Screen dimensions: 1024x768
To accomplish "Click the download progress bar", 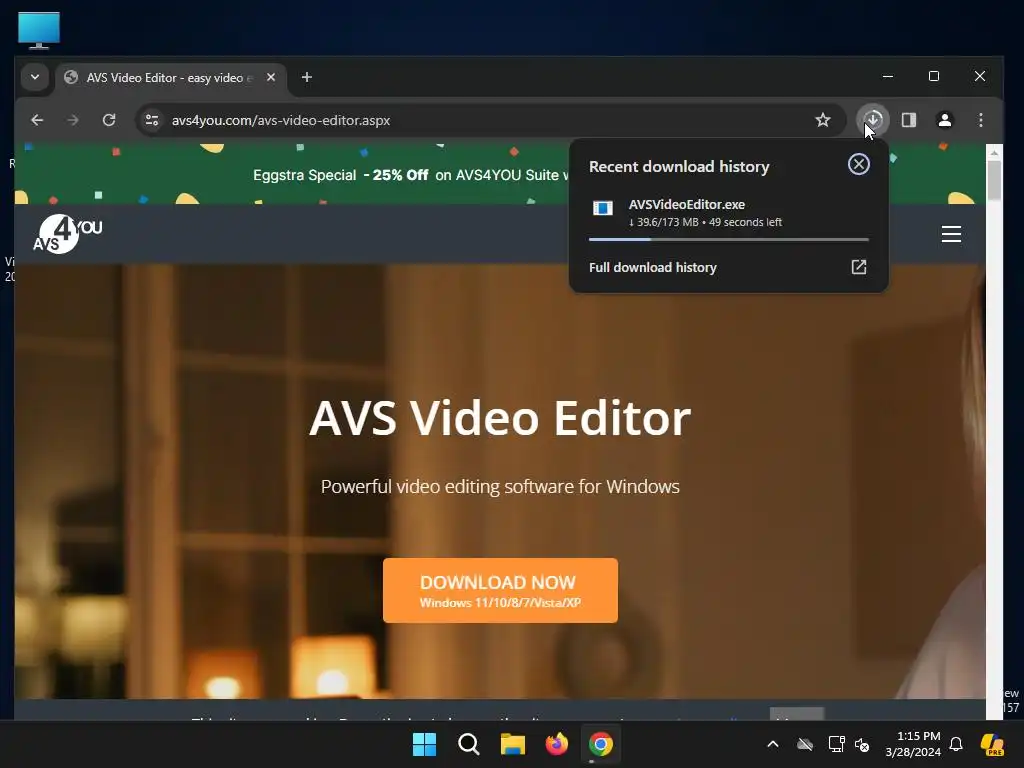I will point(728,240).
